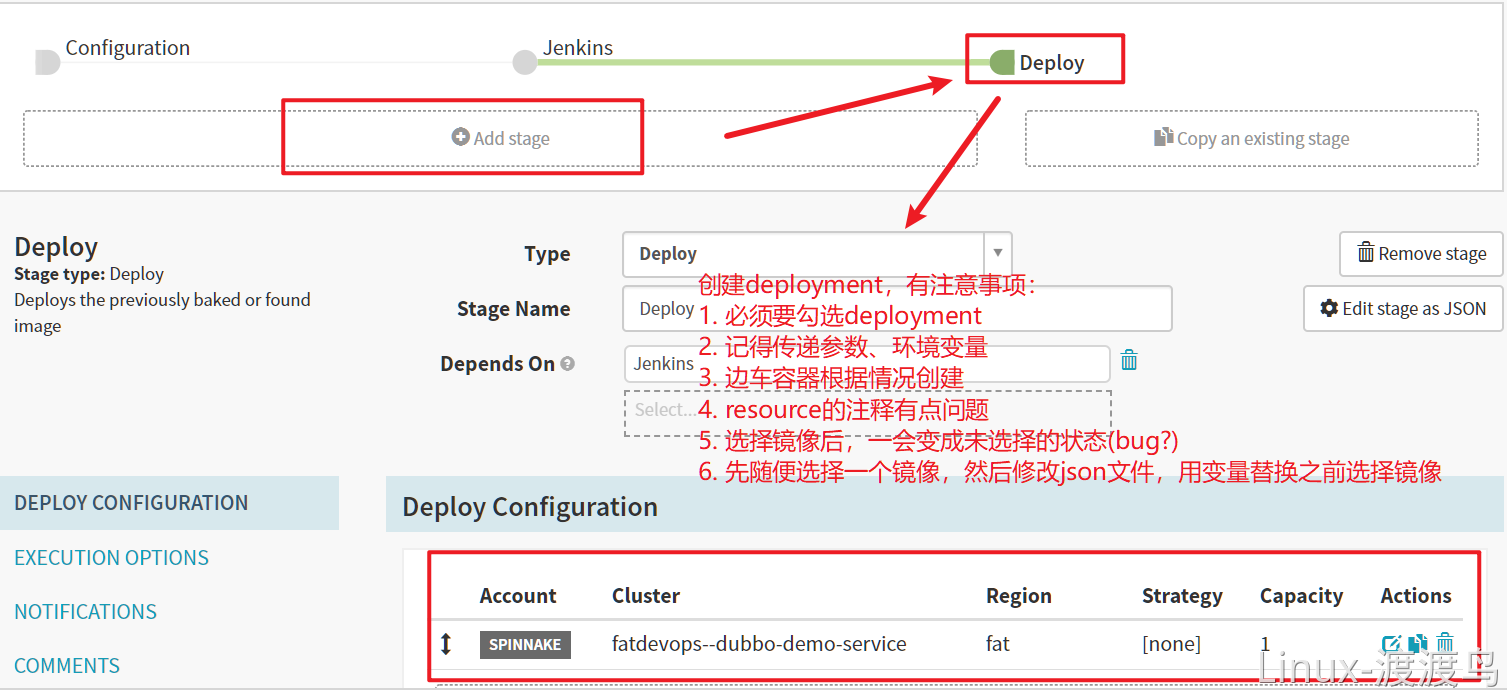Click the Cluster column header
Screen dimensions: 1507x697
(x=646, y=596)
